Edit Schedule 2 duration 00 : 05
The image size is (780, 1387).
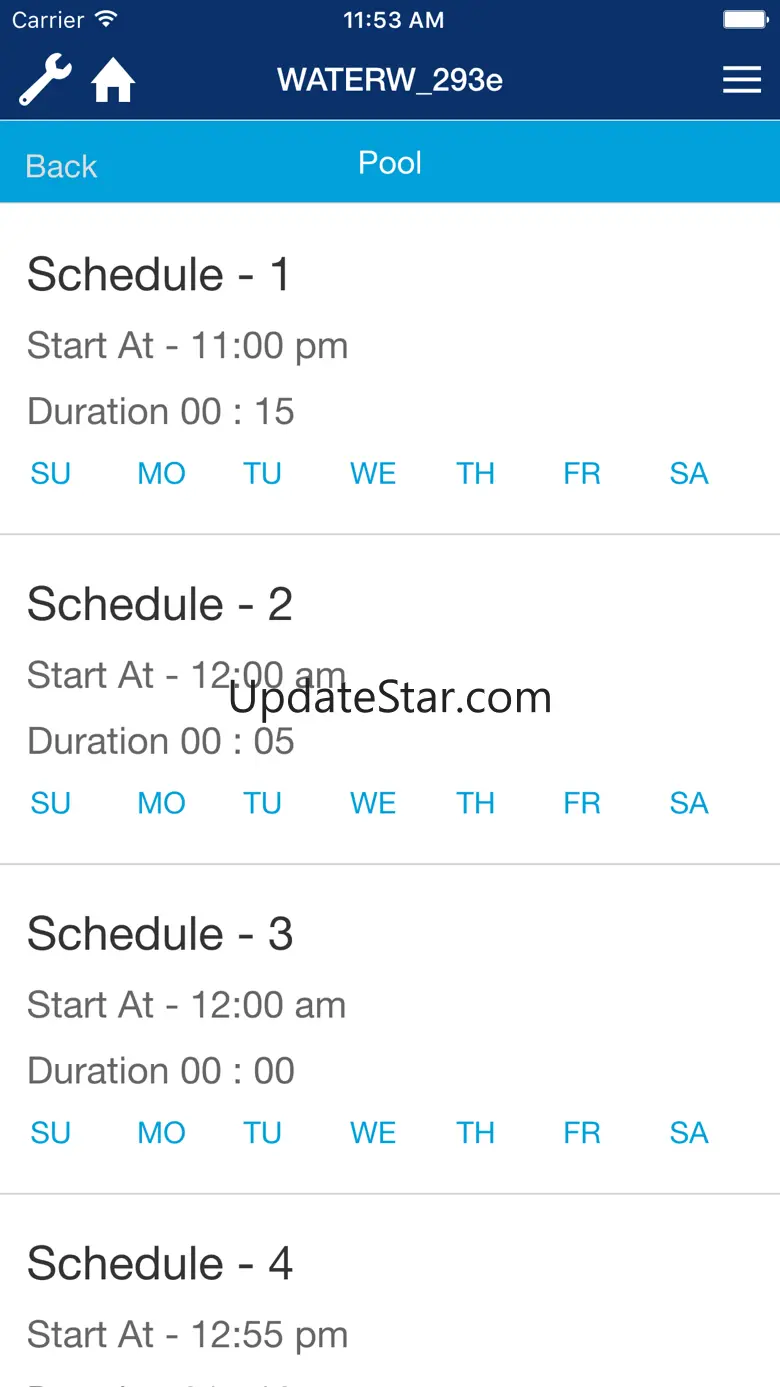click(x=161, y=741)
